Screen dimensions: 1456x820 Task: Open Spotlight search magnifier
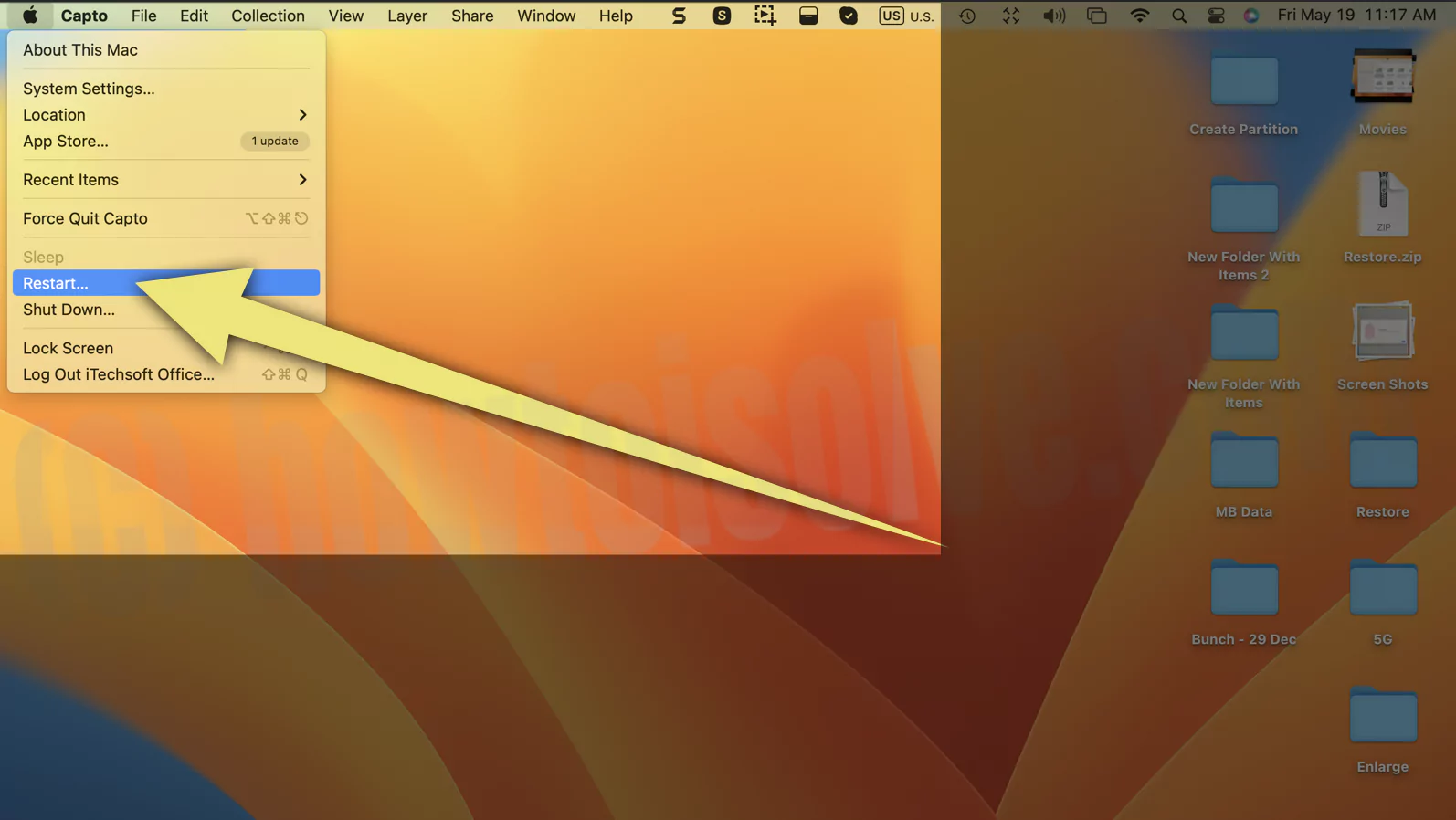[x=1179, y=16]
